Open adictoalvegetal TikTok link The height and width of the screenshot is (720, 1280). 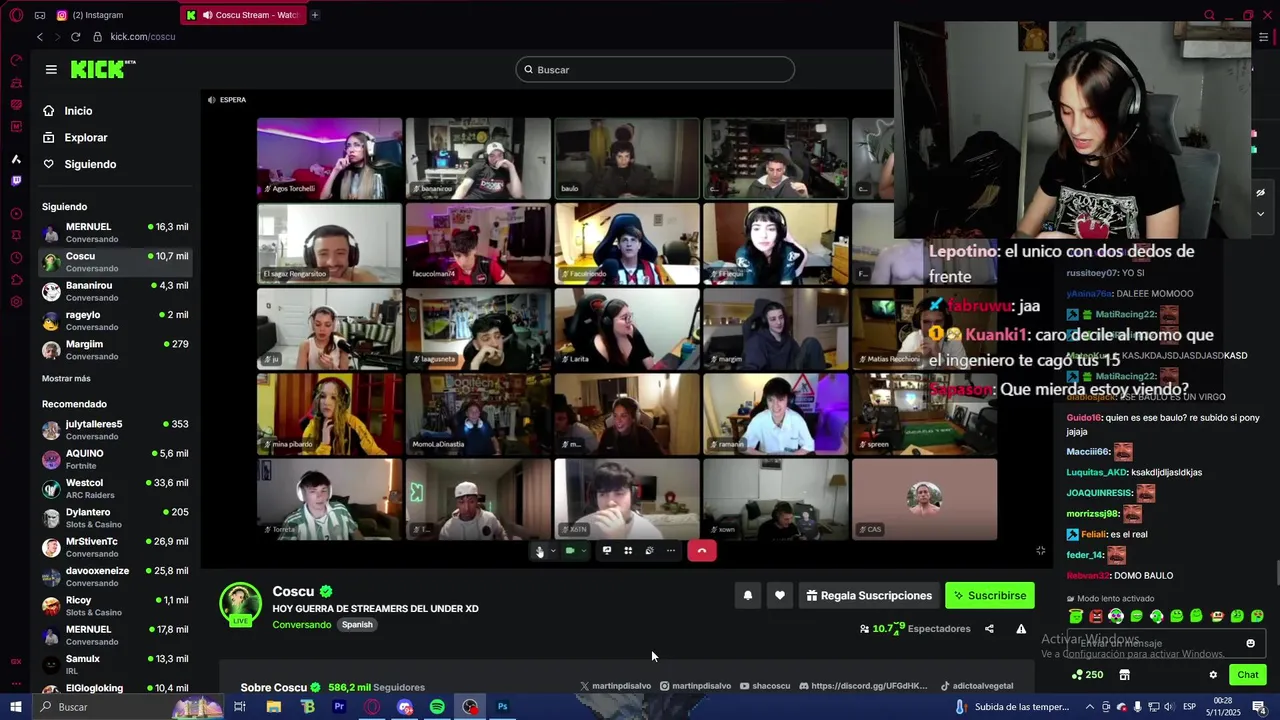976,686
